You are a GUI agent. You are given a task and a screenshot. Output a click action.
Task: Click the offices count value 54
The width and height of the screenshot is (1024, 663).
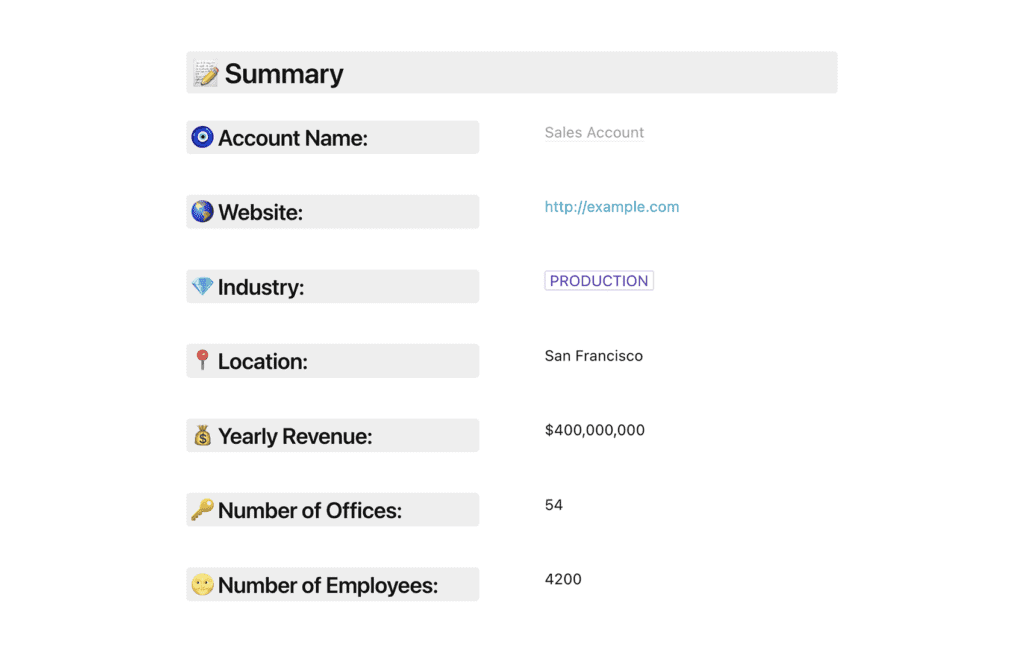tap(554, 505)
